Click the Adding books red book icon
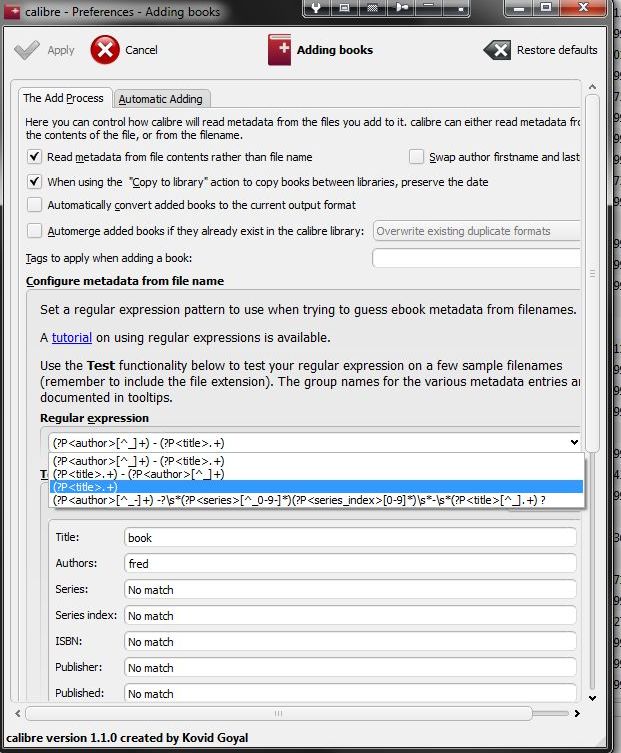The image size is (621, 753). (280, 50)
